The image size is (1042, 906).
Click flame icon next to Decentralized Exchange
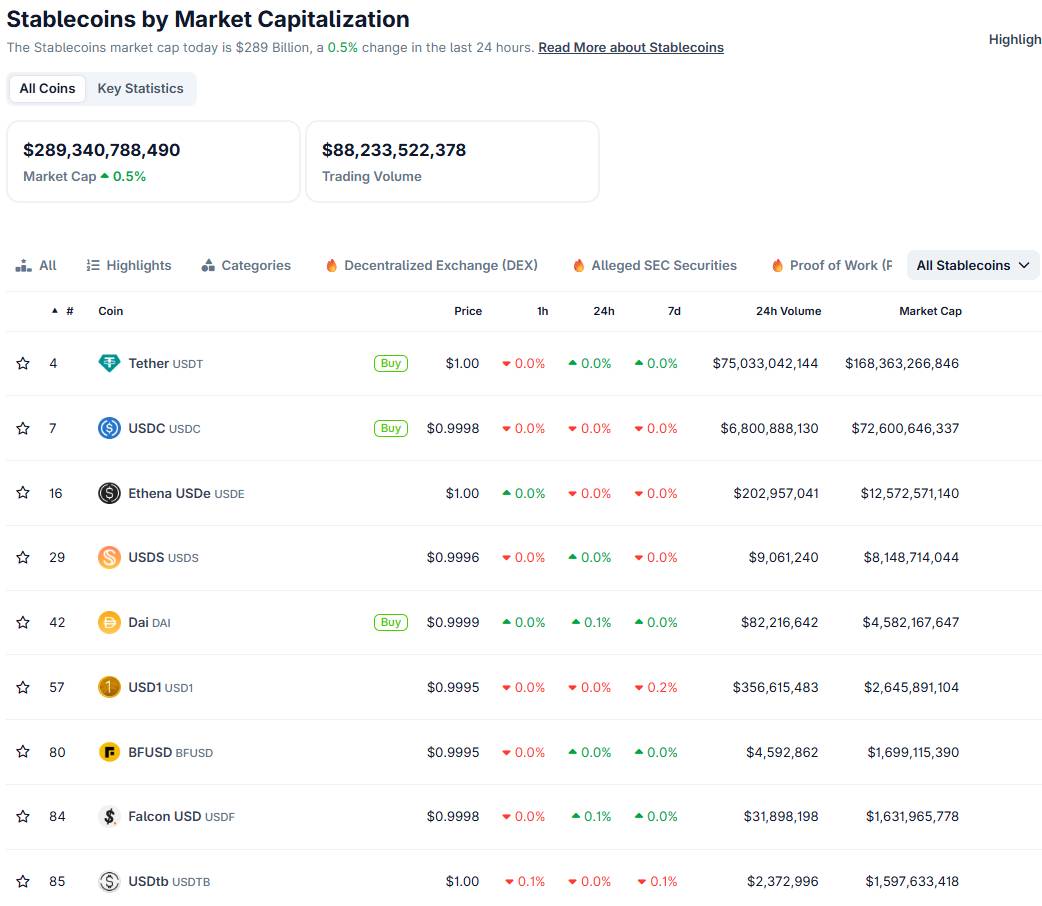331,265
